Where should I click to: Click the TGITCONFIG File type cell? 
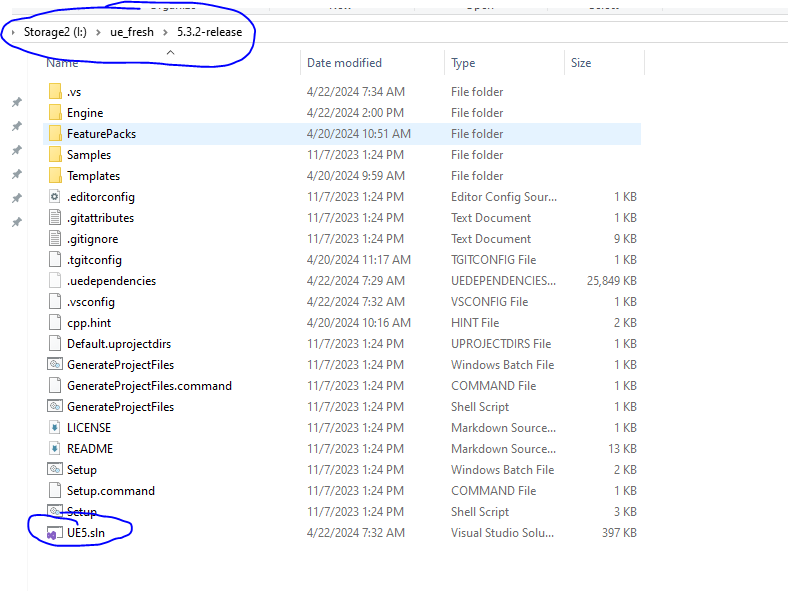(494, 260)
